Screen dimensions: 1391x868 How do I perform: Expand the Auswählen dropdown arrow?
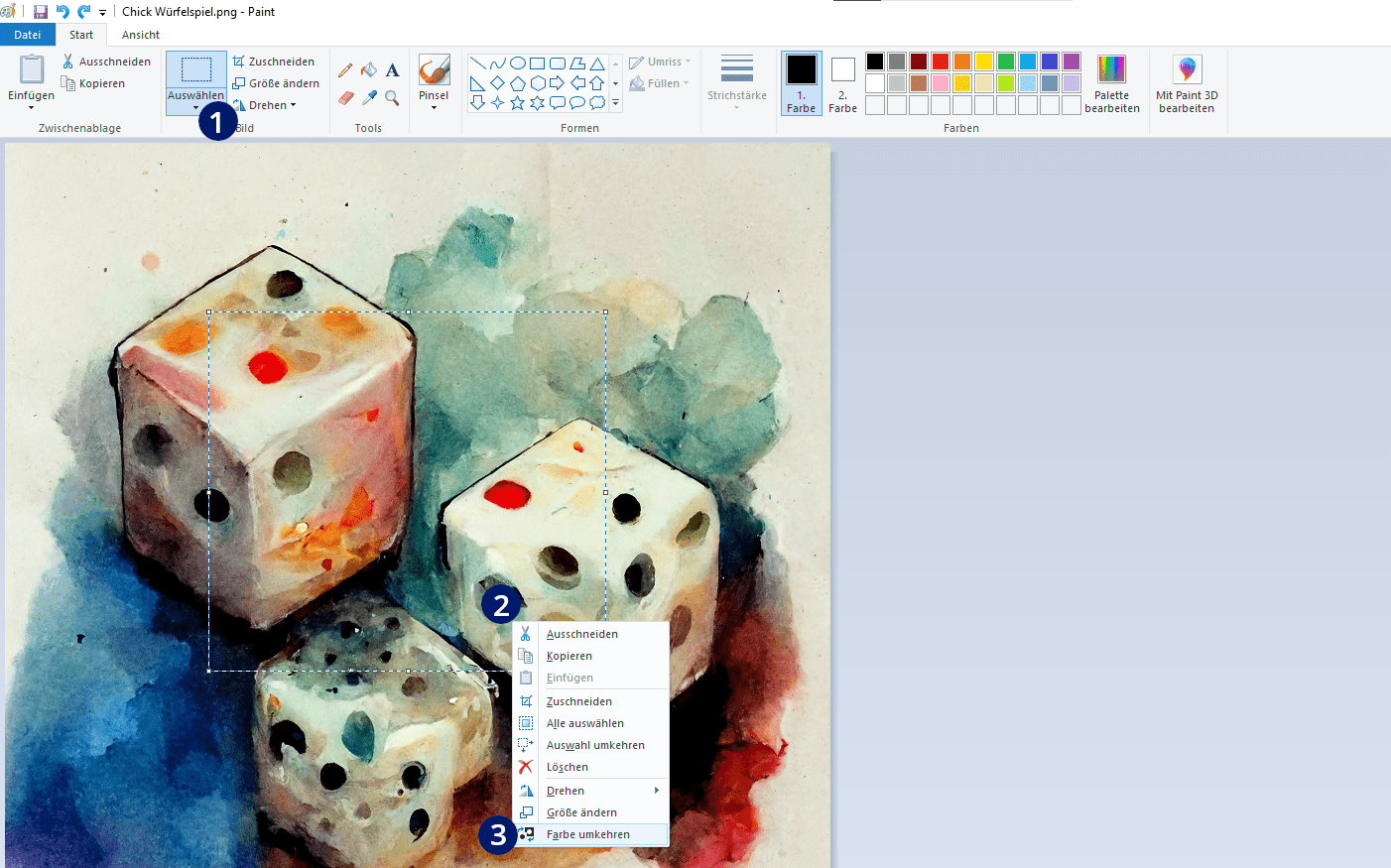pos(195,107)
